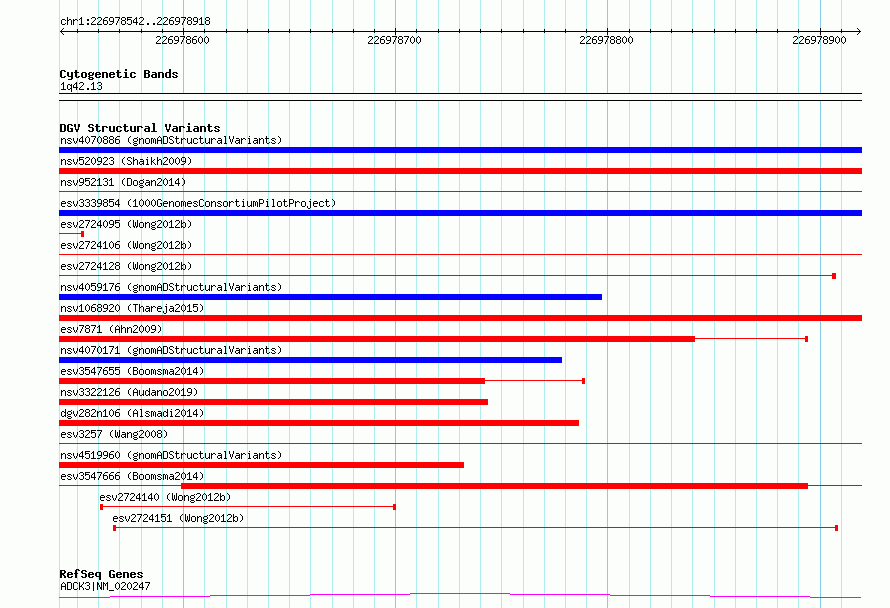Click the 1q42.13 cytogenetic band label
Viewport: 890px width, 608px height.
coord(81,86)
